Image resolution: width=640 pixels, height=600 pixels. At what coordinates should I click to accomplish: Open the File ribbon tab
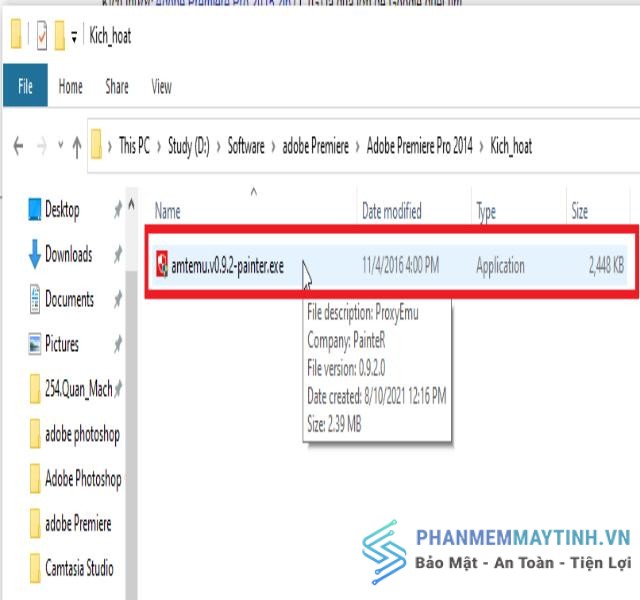[x=25, y=85]
